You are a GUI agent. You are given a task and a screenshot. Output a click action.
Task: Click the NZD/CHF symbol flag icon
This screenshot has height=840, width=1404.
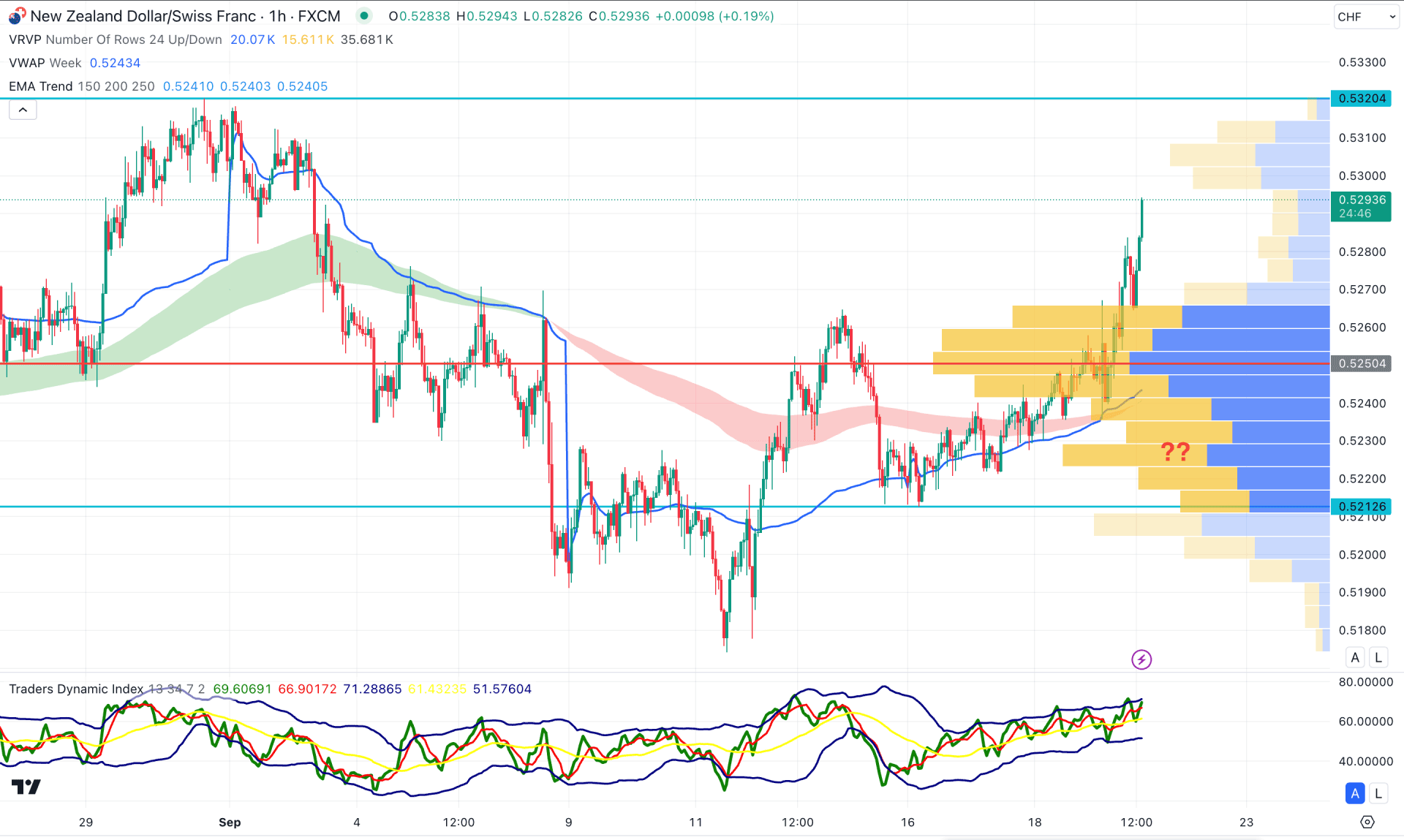tap(17, 16)
